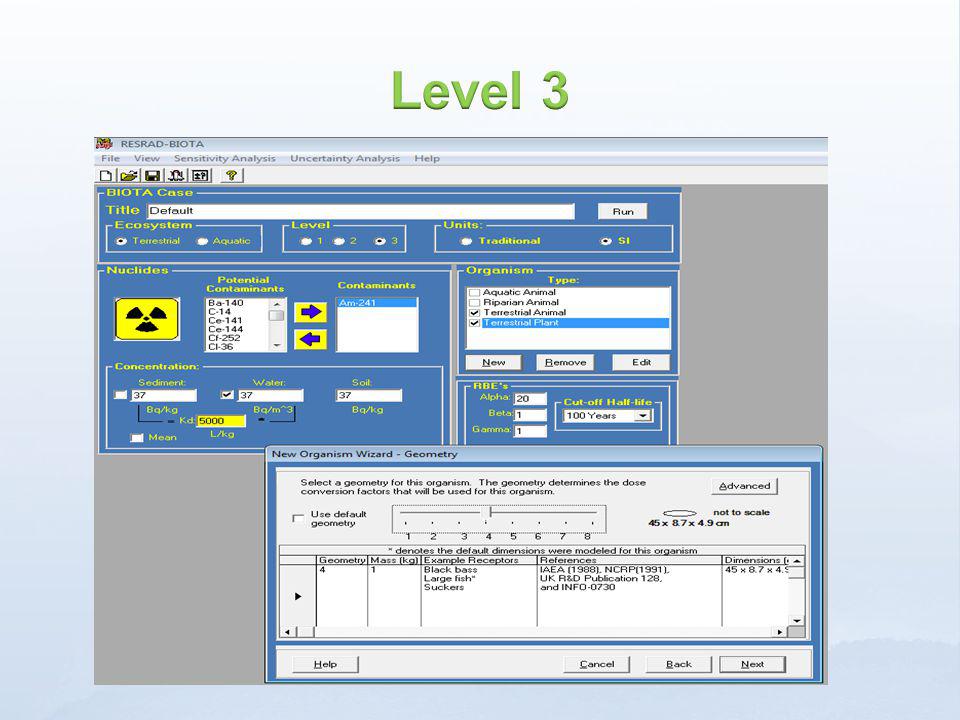Image resolution: width=960 pixels, height=720 pixels.
Task: Select Ba-140 in Potential Contaminants
Action: pos(225,303)
